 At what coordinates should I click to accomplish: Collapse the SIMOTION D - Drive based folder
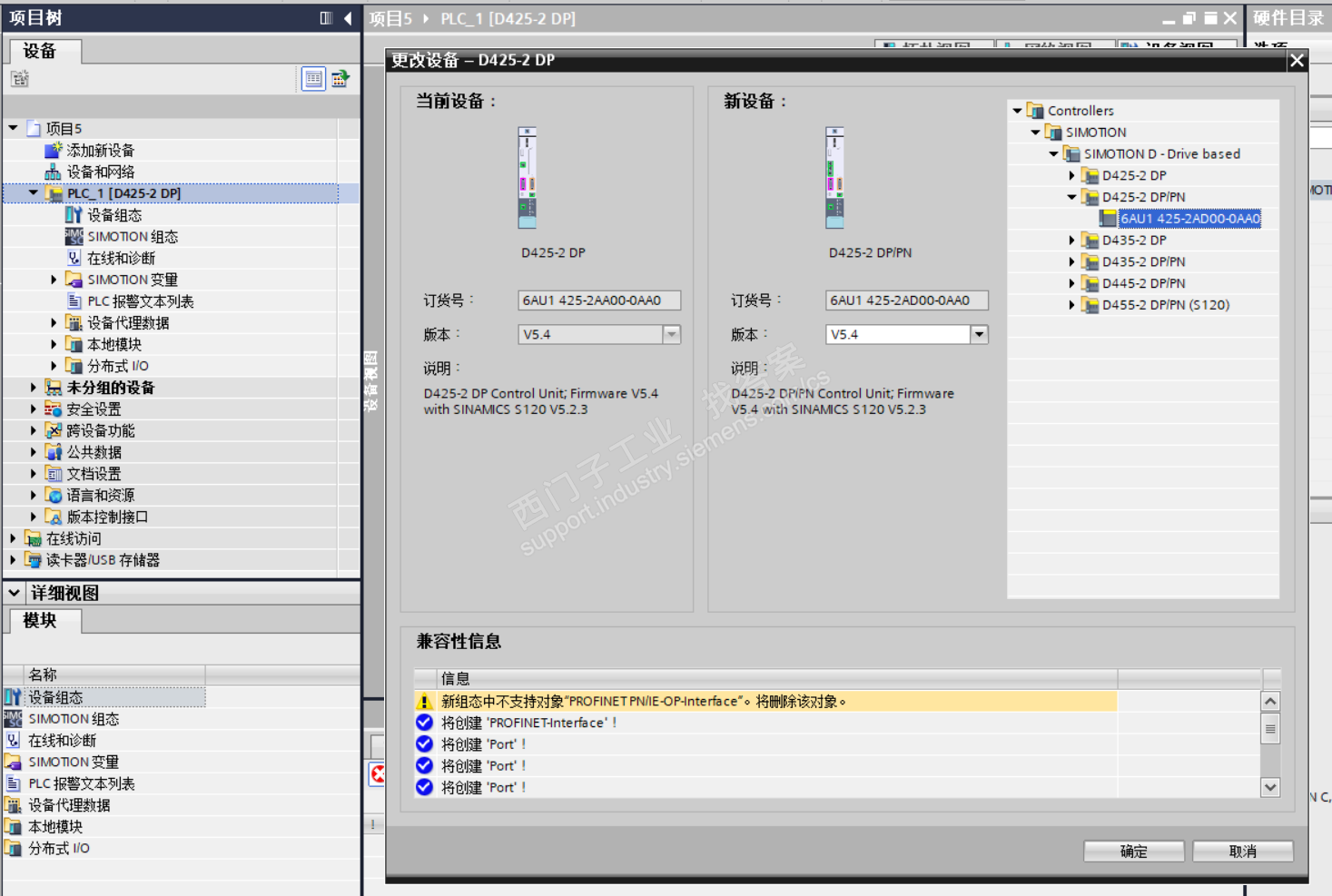[x=1053, y=154]
